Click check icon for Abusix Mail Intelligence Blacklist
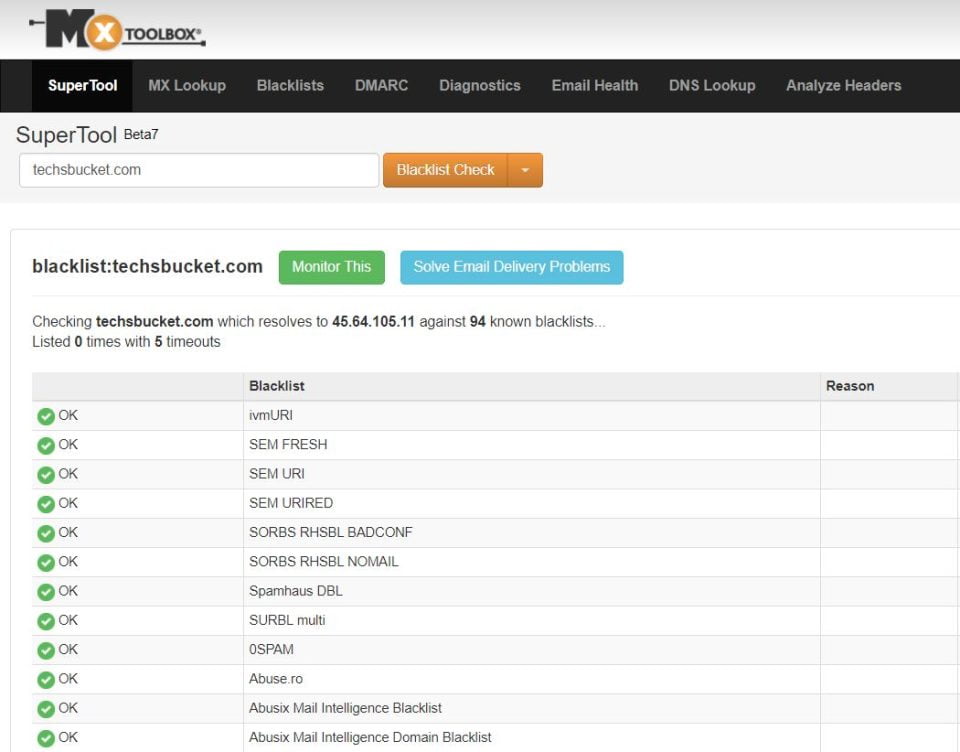The width and height of the screenshot is (960, 752). tap(46, 709)
